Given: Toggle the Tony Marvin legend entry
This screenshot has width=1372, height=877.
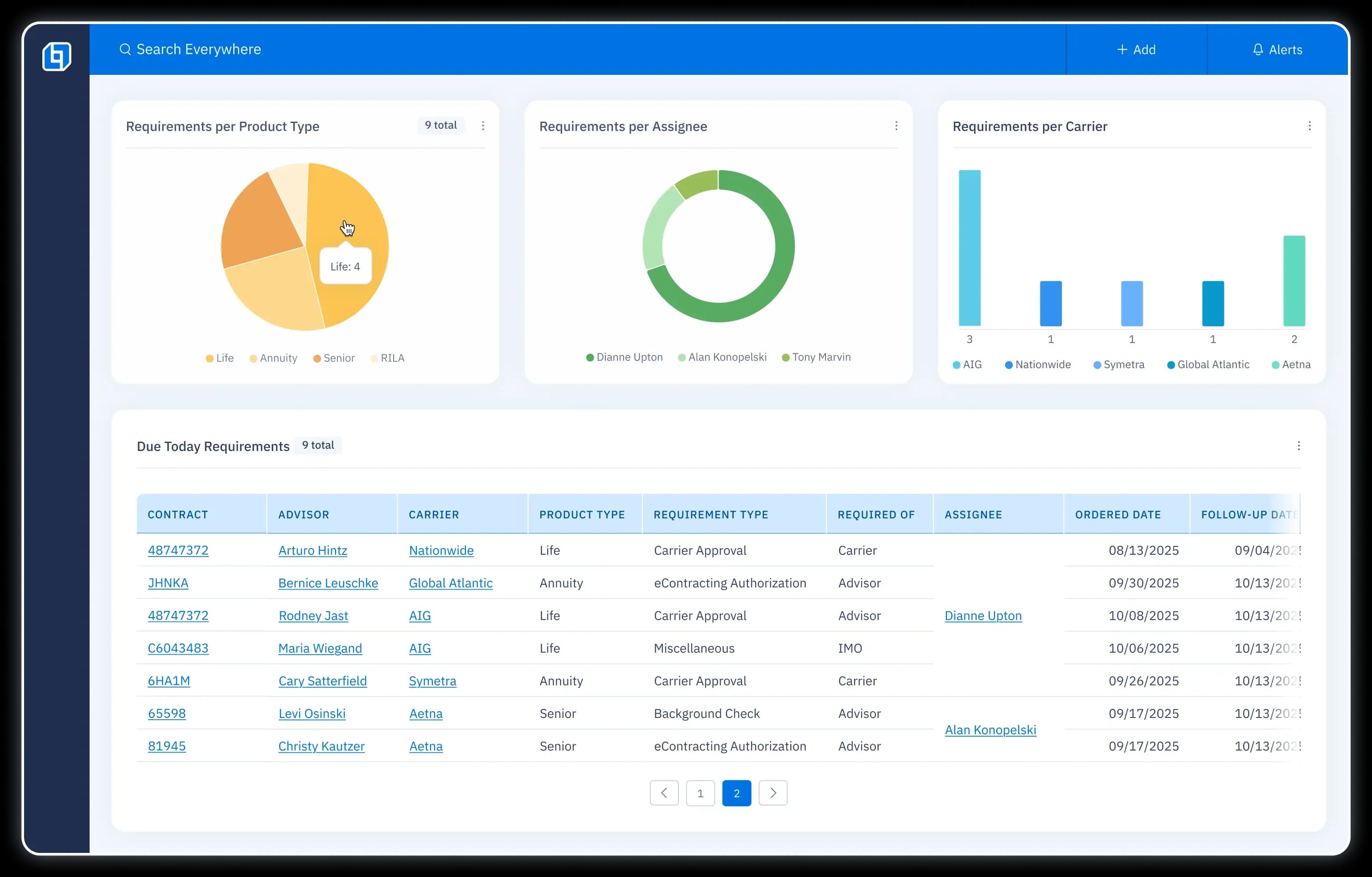Looking at the screenshot, I should [x=817, y=357].
